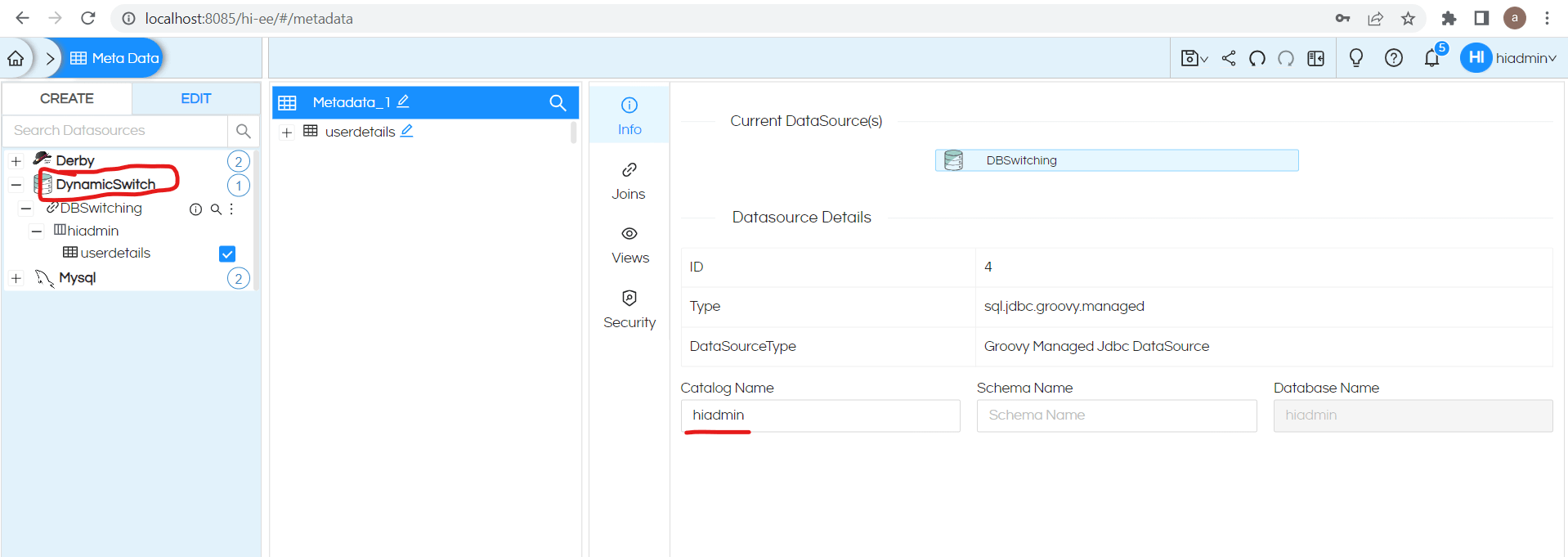1568x557 pixels.
Task: Click the datasource search magnifier icon
Action: tap(243, 131)
